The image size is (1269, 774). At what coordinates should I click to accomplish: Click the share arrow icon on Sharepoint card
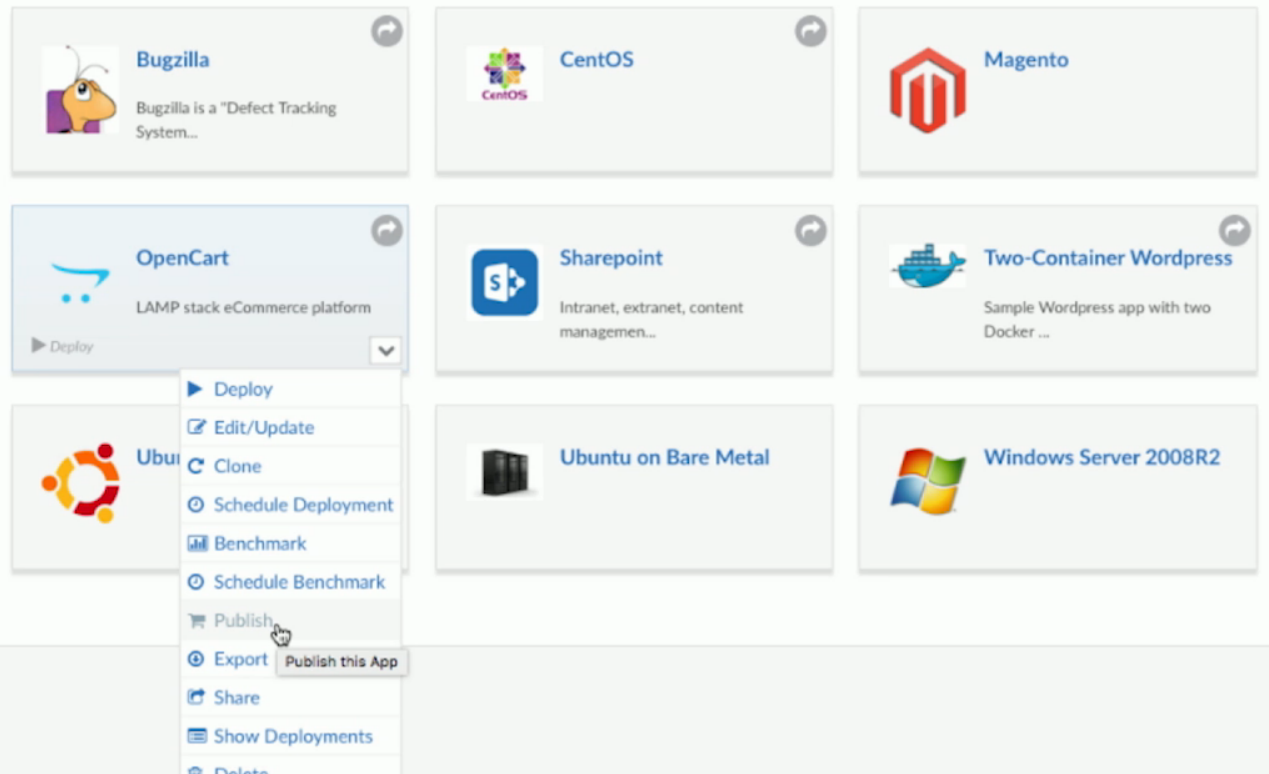tap(810, 231)
